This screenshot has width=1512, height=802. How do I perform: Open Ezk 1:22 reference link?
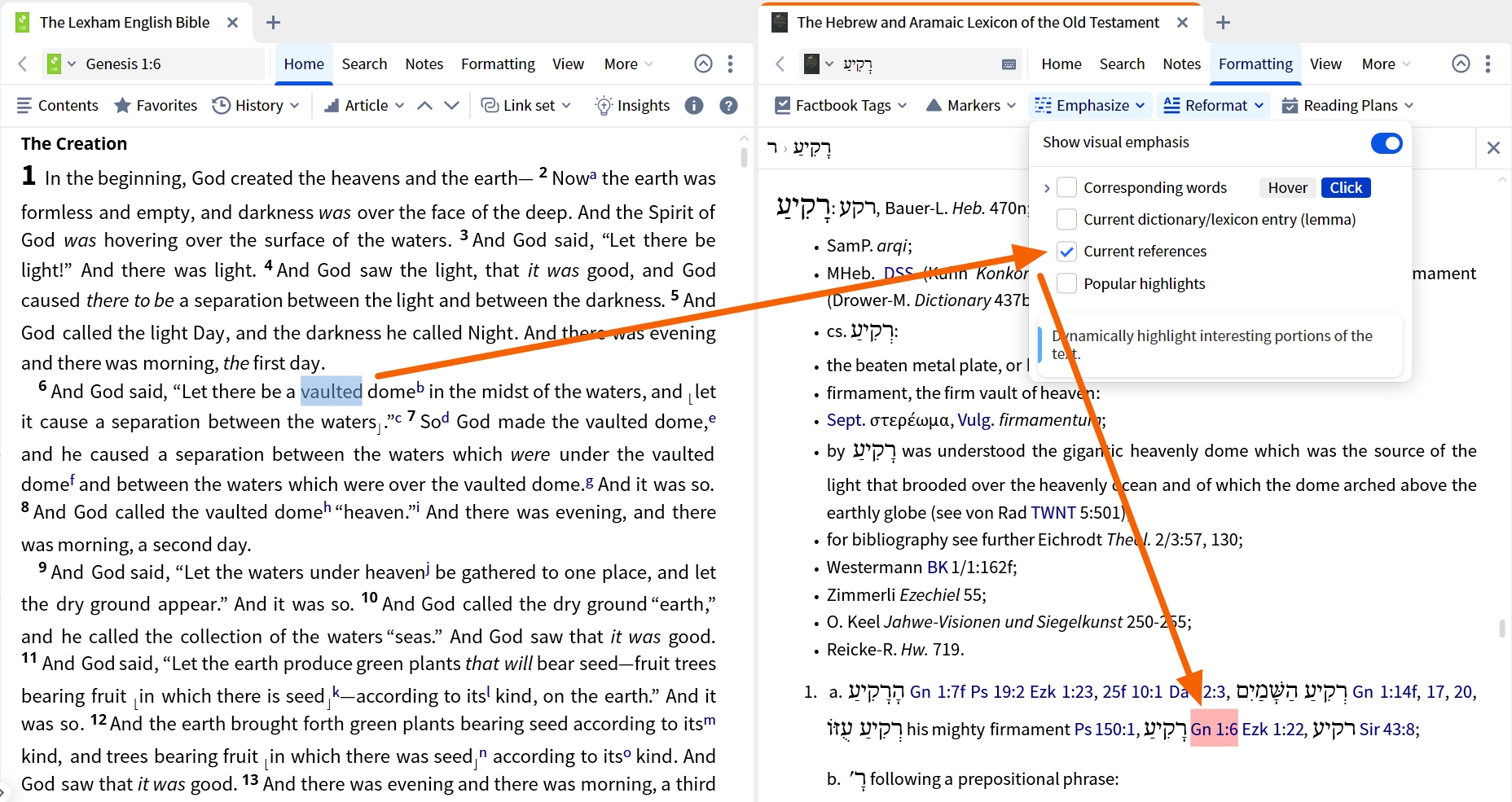coord(1272,729)
